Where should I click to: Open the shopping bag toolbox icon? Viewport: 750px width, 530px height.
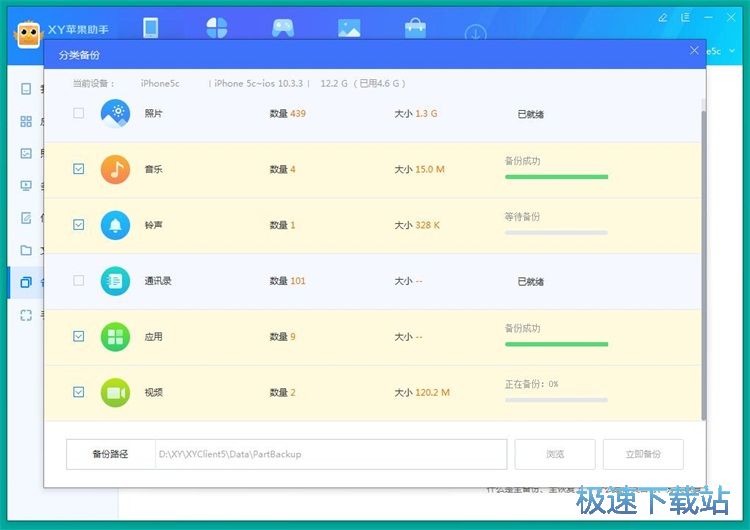click(x=415, y=28)
